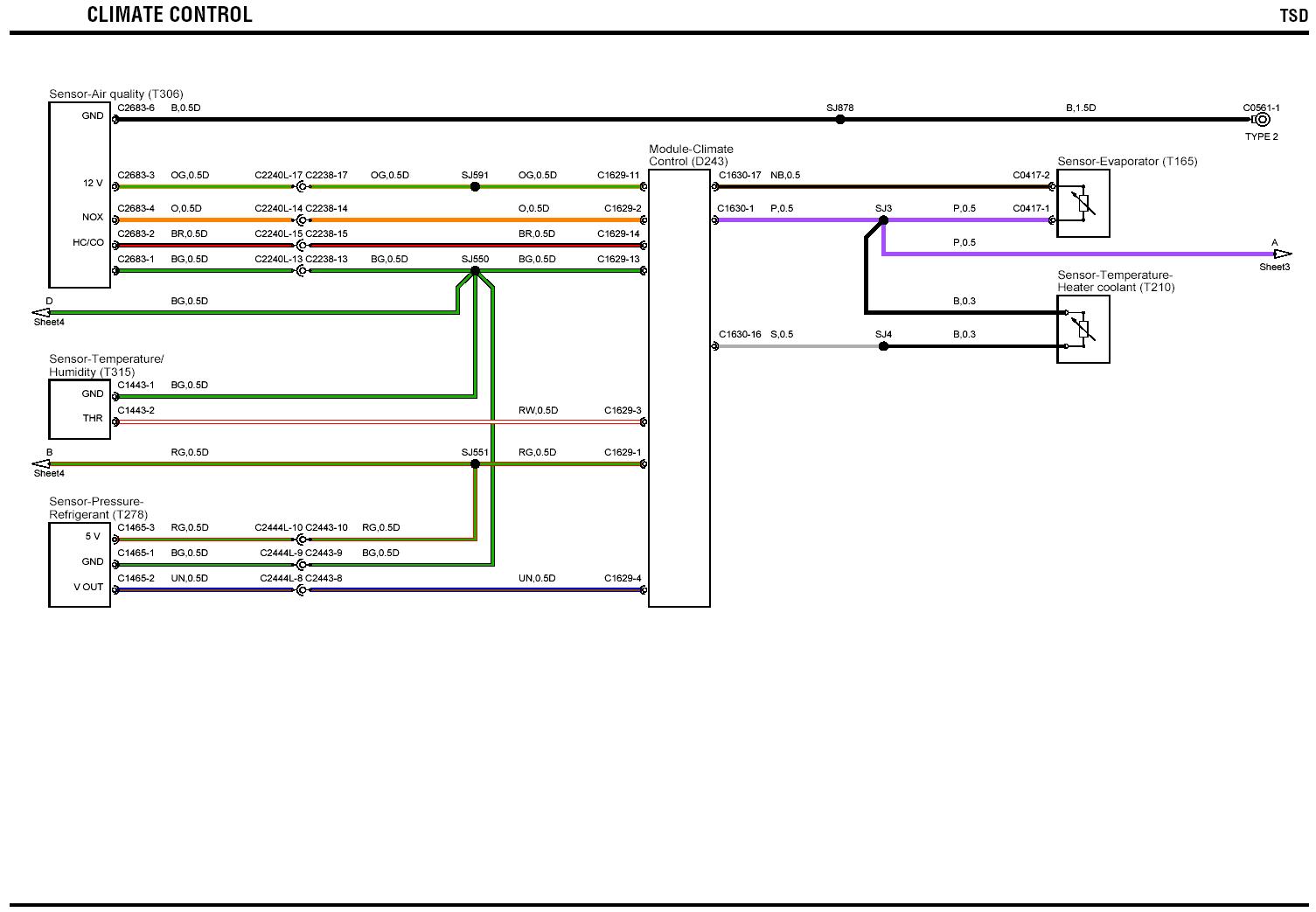The image size is (1316, 912).
Task: Follow arrow A to Sheet3
Action: click(1282, 254)
